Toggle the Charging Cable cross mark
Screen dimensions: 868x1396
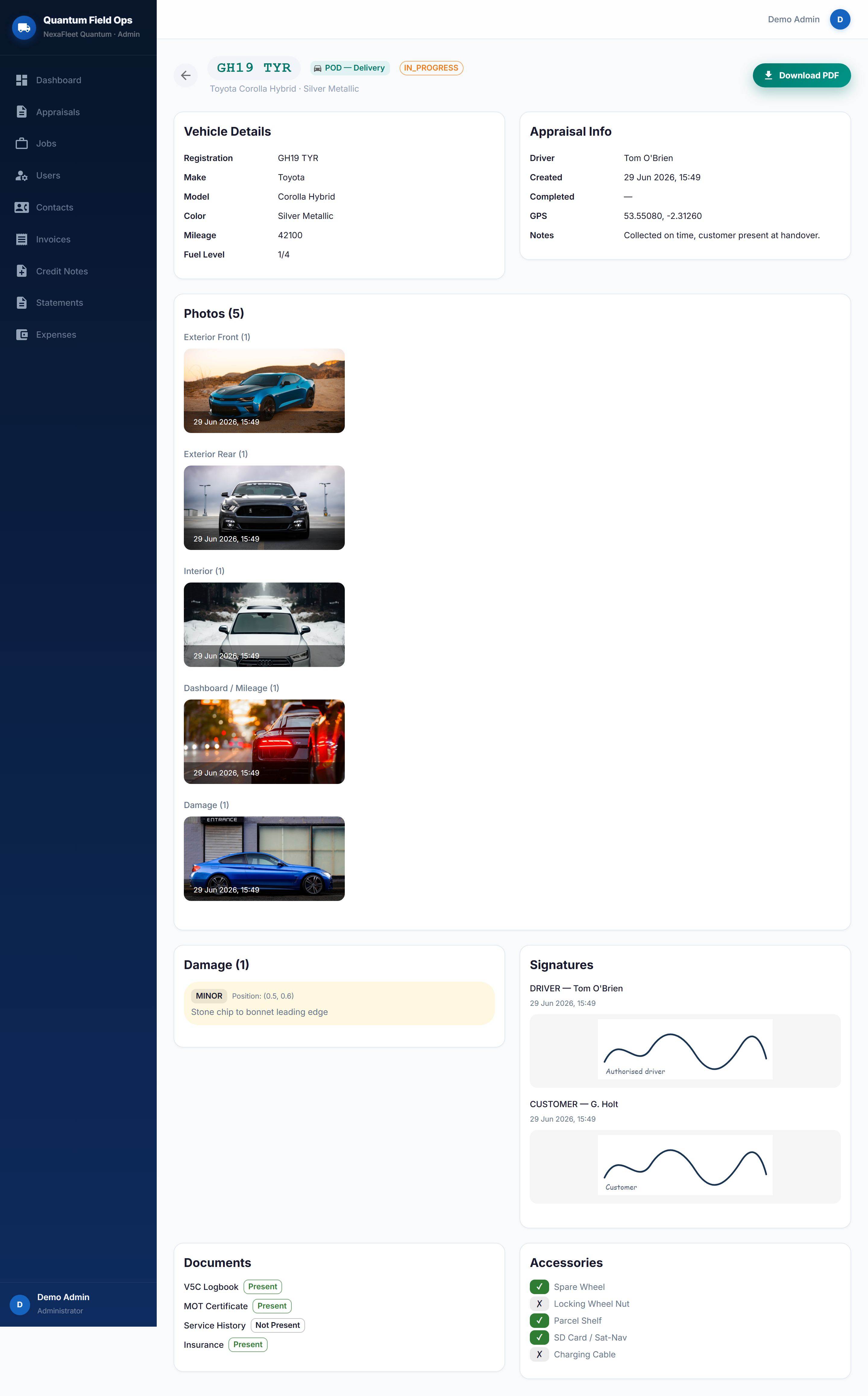pos(539,1355)
